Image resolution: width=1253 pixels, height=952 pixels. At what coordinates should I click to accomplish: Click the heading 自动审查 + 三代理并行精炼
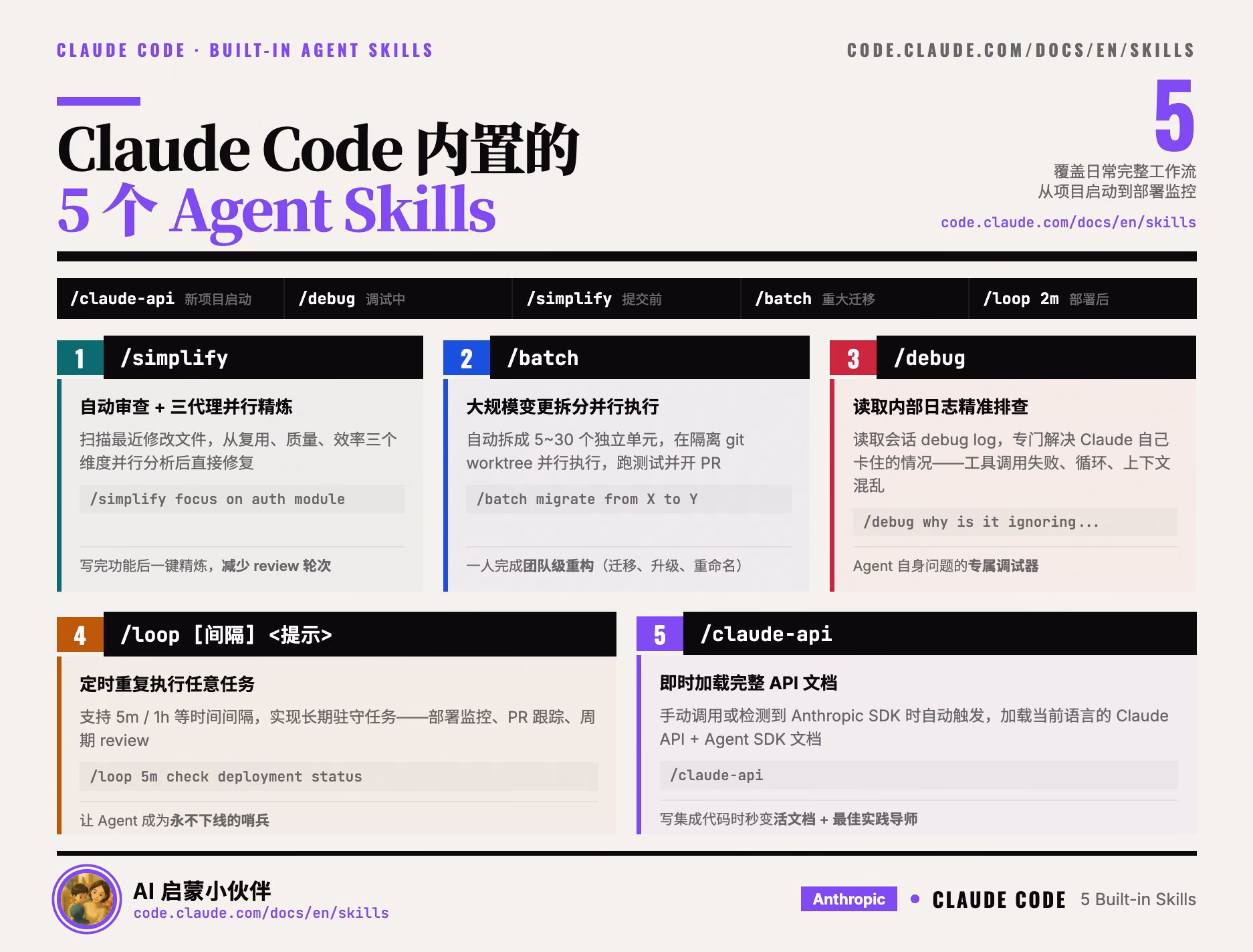click(187, 406)
